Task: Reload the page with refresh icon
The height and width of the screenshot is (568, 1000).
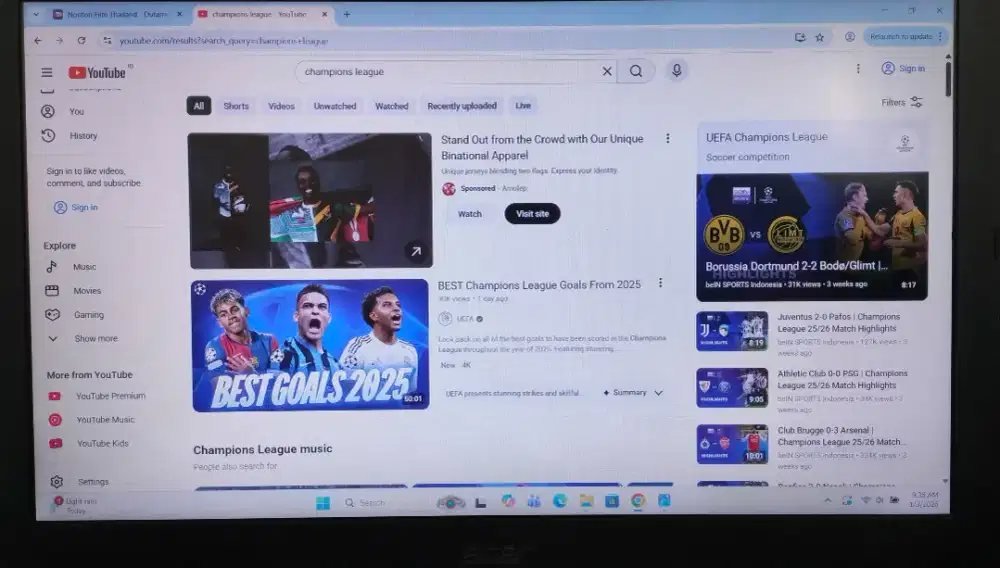Action: tap(82, 40)
